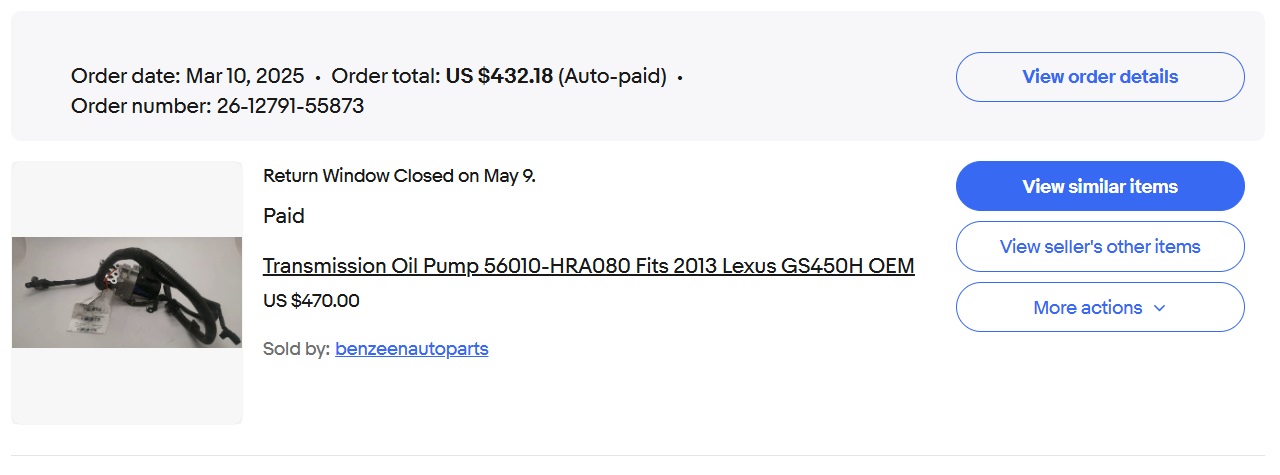
Task: Click the chevron arrow in More actions
Action: click(1160, 308)
